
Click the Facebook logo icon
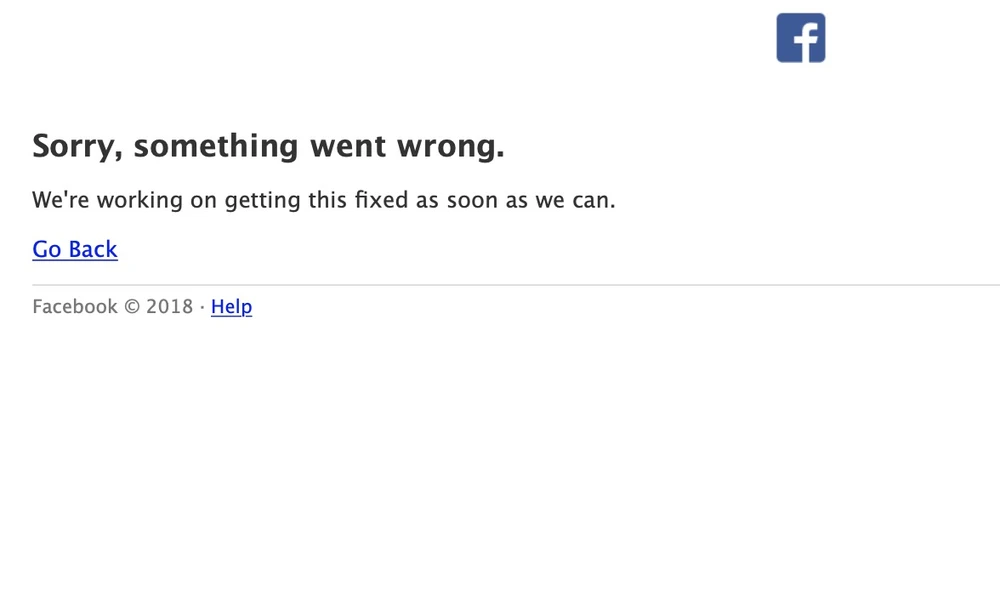(x=801, y=38)
